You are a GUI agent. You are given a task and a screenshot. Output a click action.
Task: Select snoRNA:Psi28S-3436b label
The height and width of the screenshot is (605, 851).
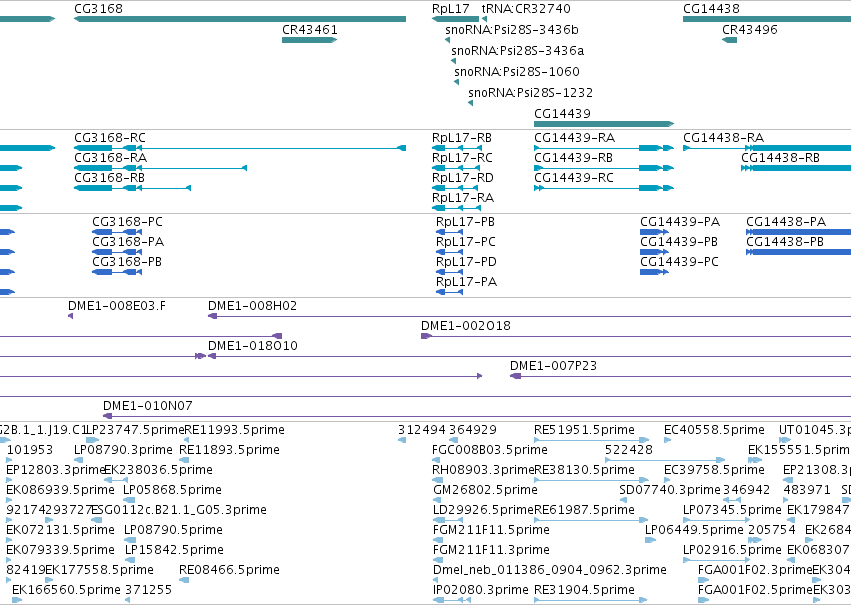point(512,30)
